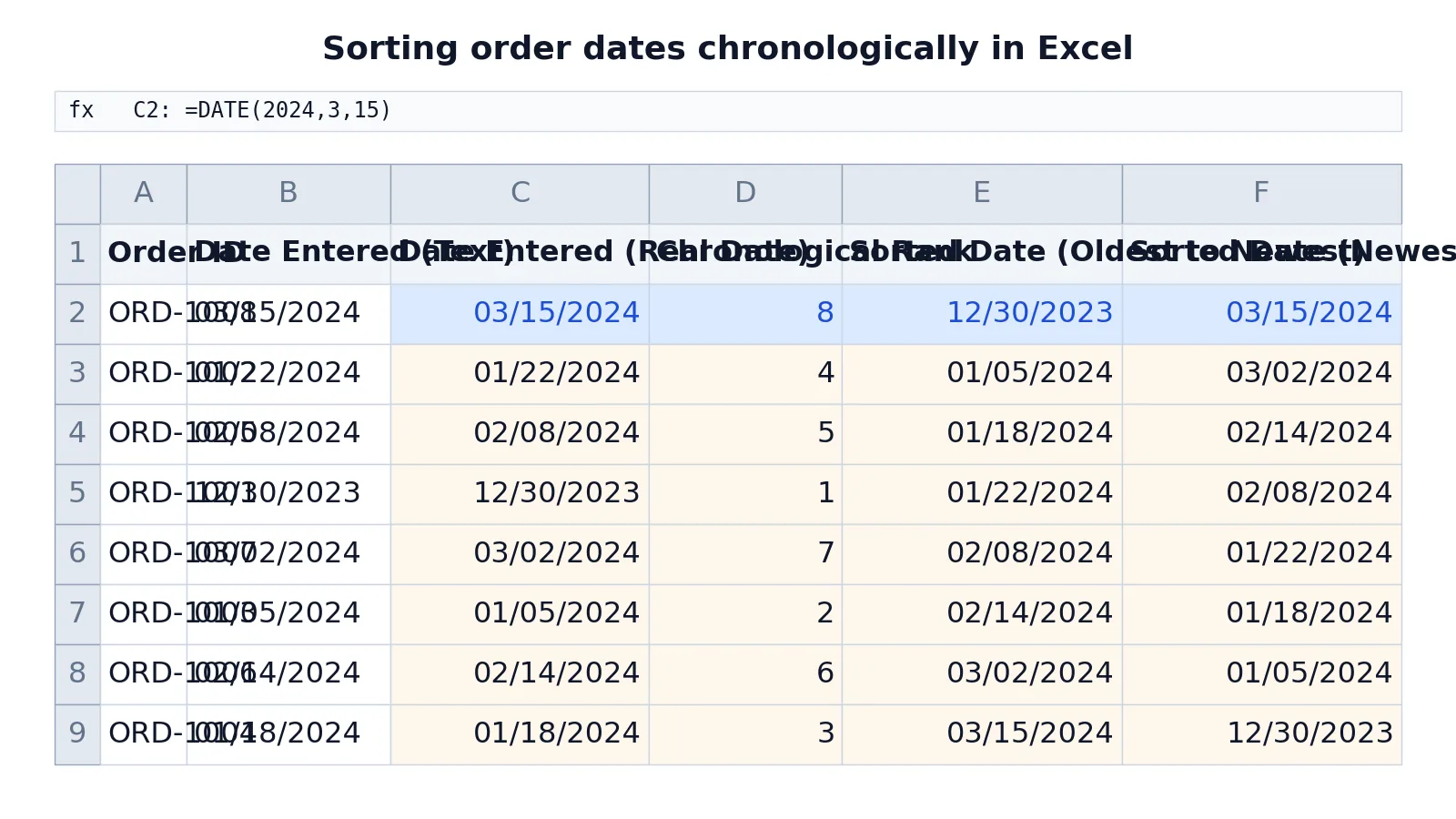Click cell F4 with 02/14/2024

tap(1261, 434)
